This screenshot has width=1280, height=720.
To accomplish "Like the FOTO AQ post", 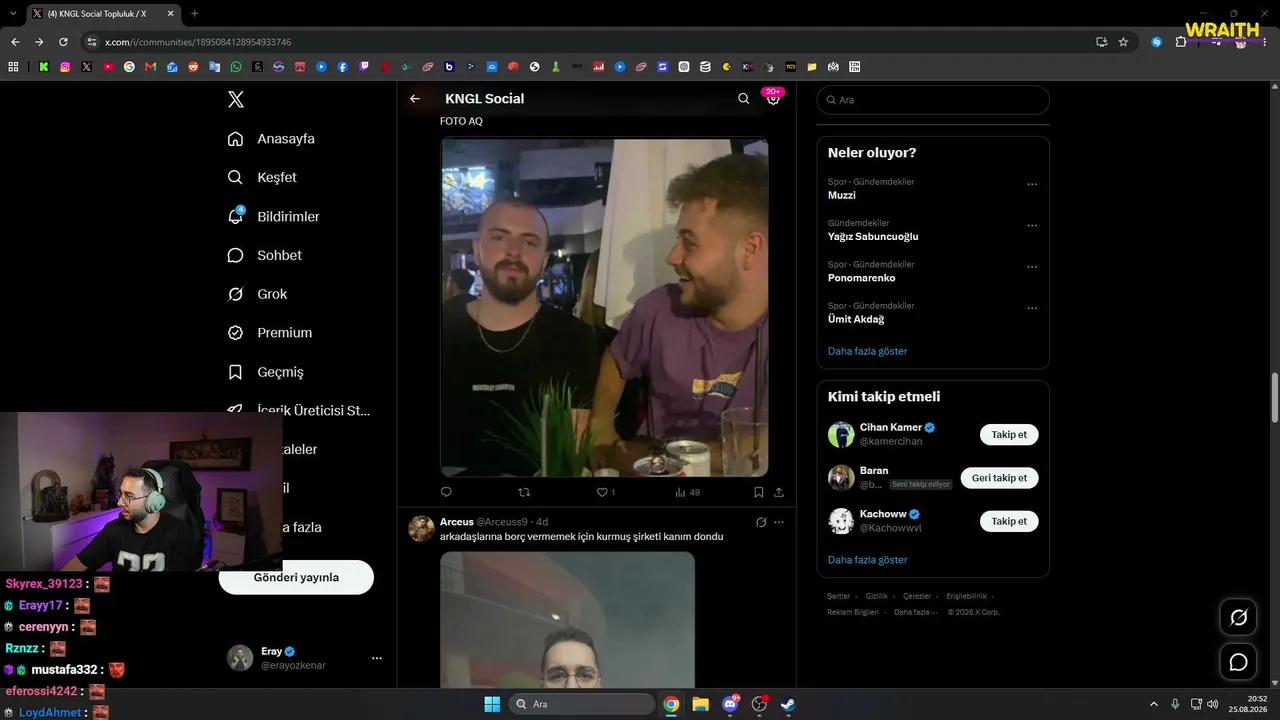I will (x=605, y=492).
